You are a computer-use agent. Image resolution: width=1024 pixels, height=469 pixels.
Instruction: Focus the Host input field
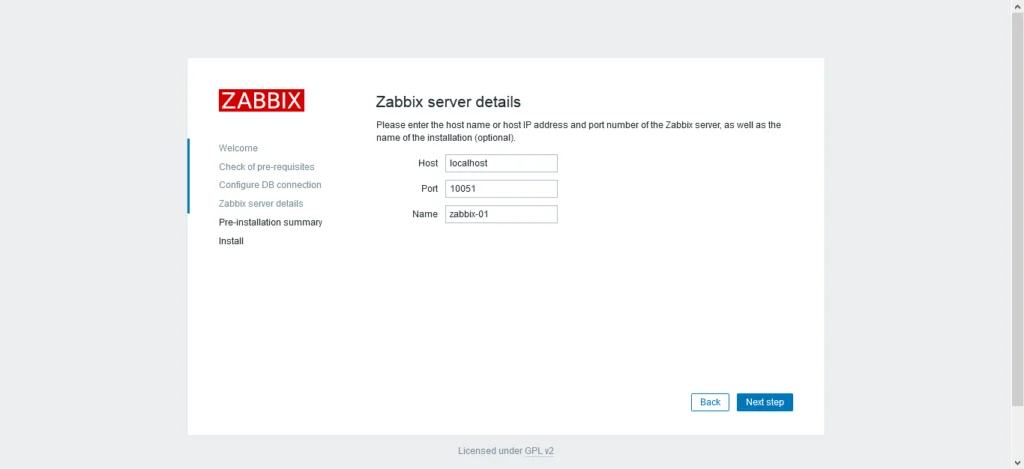502,163
